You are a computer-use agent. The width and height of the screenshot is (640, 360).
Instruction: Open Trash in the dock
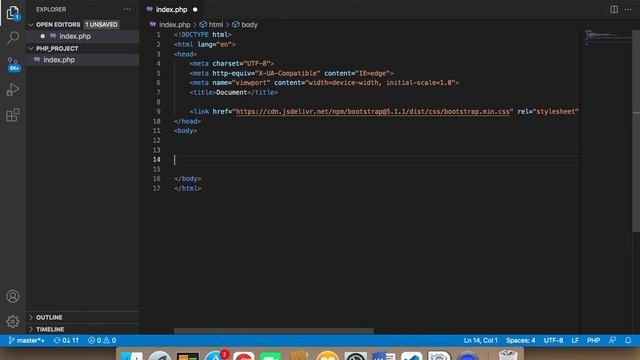(508, 356)
